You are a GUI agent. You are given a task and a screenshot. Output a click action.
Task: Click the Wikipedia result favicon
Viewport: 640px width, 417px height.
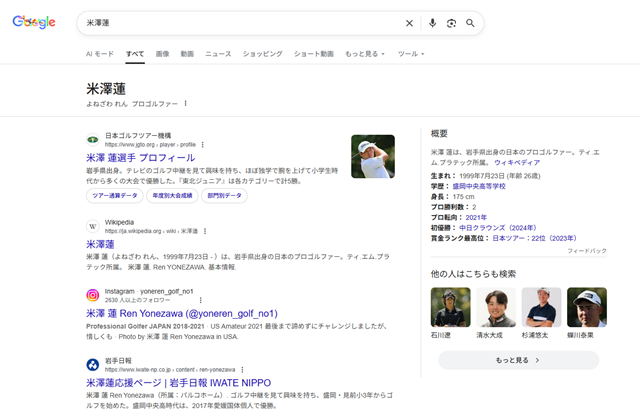click(x=92, y=227)
